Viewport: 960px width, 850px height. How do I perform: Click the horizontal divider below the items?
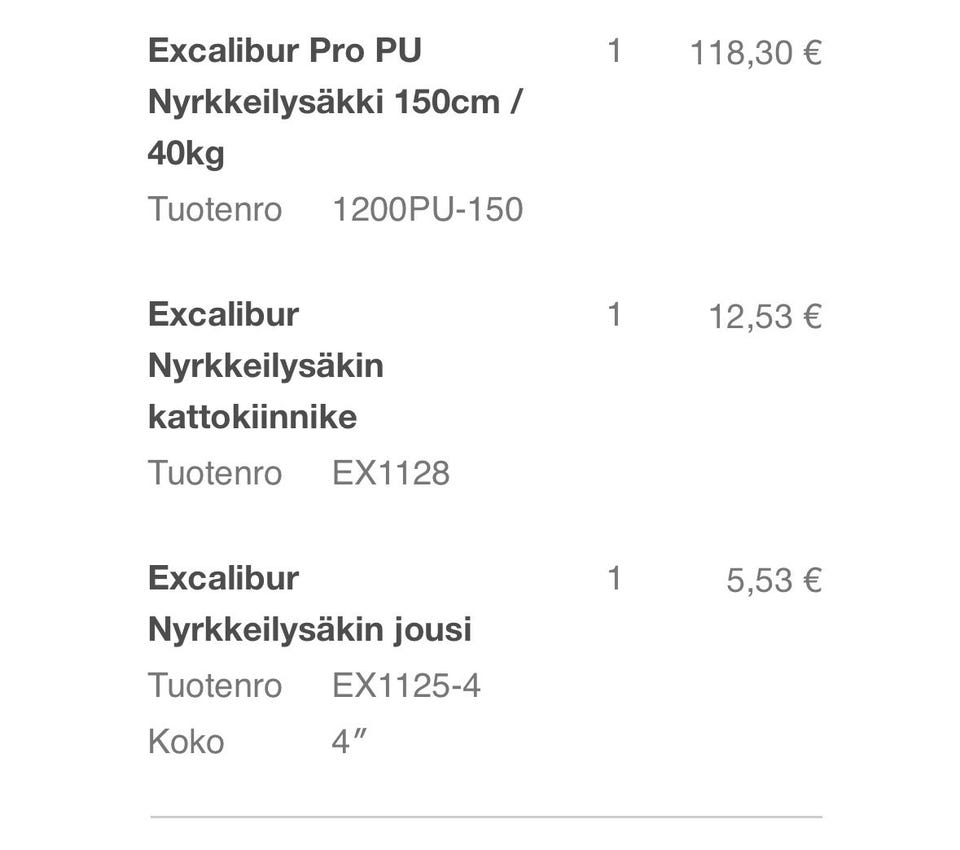486,817
